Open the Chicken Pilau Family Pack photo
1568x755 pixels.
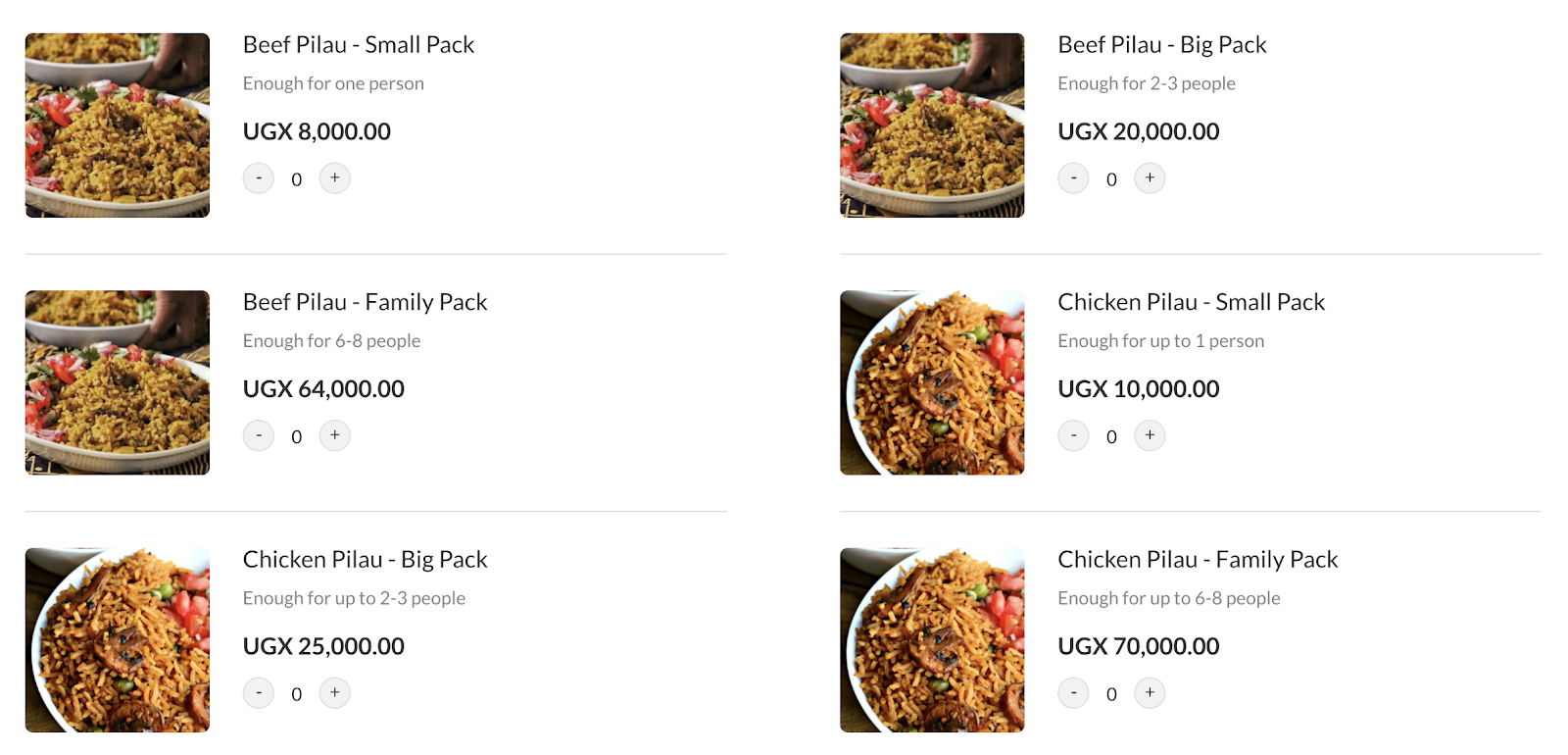[932, 640]
